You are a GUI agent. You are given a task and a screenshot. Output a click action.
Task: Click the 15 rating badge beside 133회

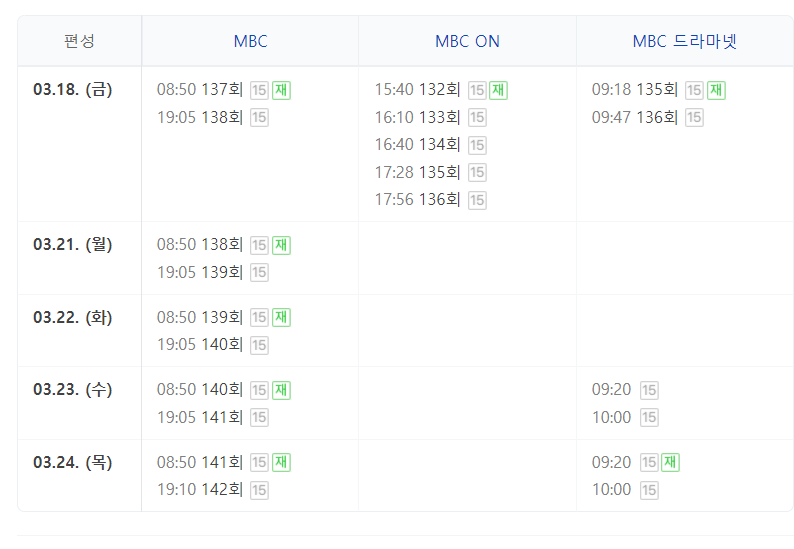(477, 117)
